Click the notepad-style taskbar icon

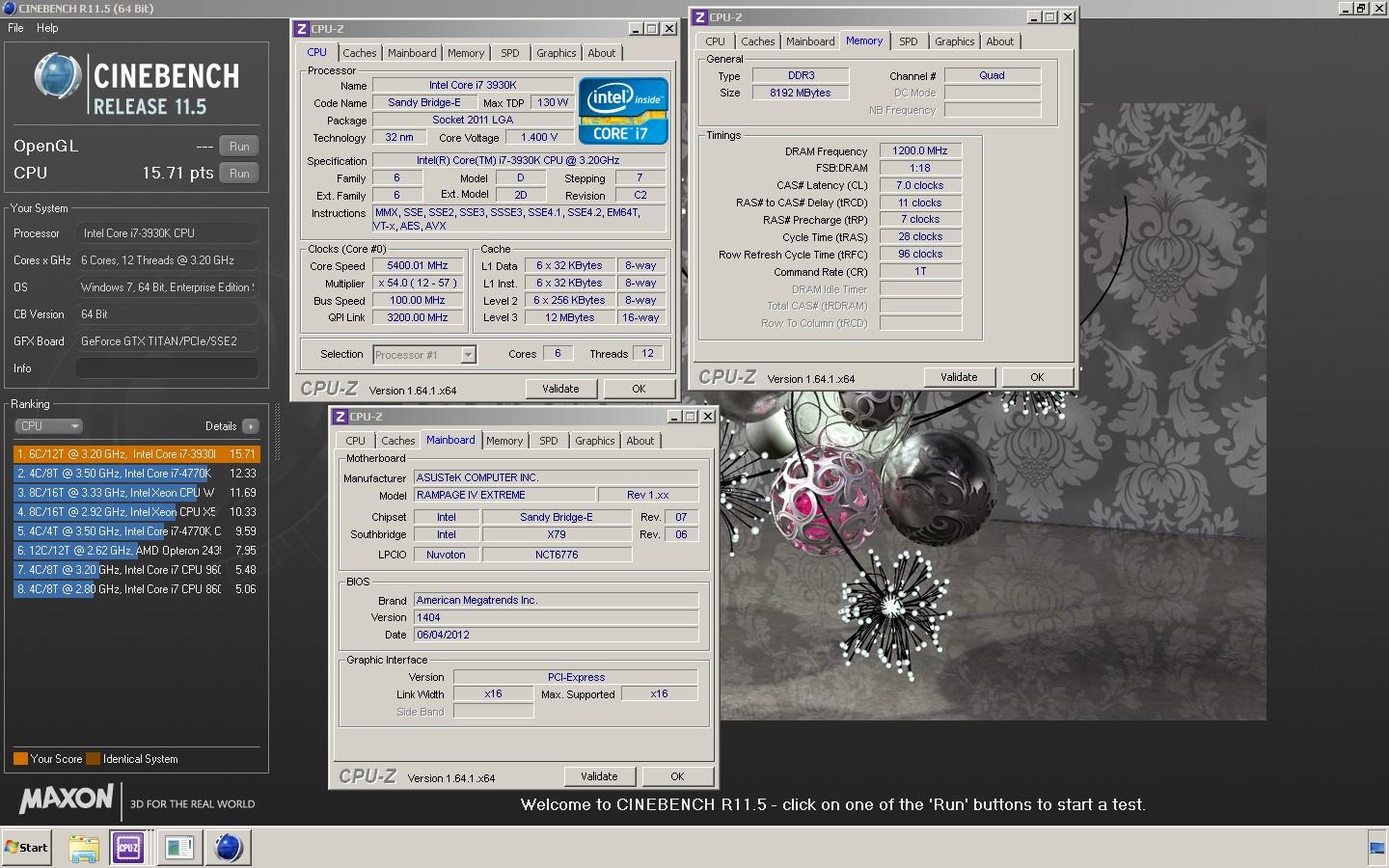point(178,848)
